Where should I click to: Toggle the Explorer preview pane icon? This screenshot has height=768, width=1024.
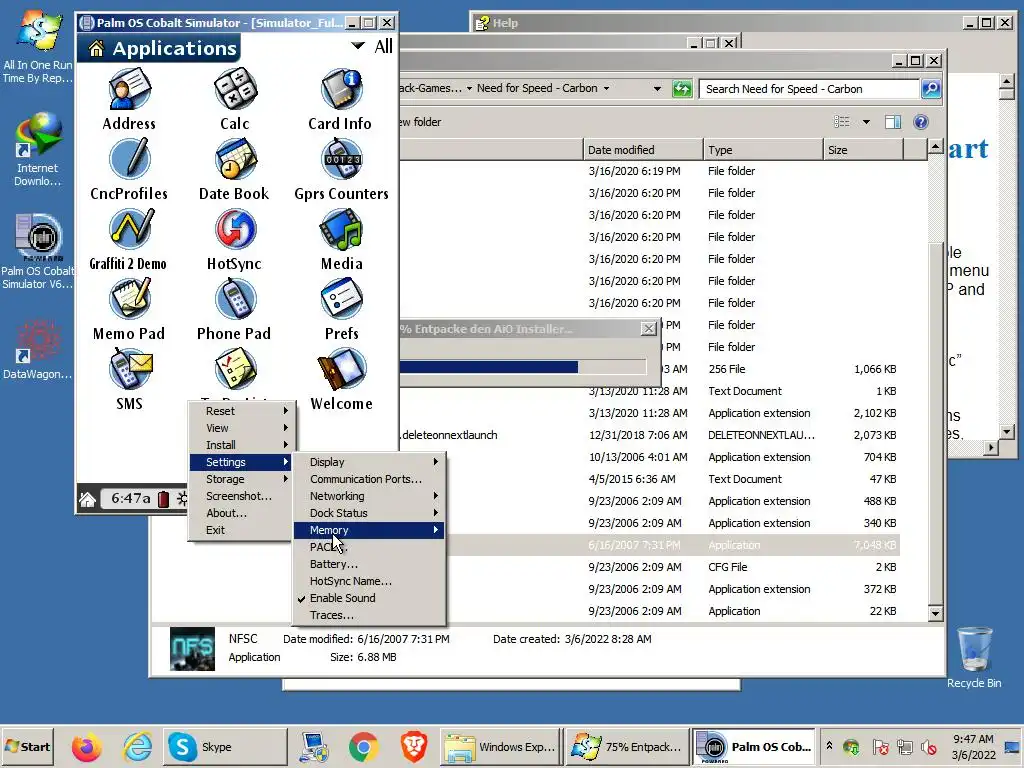point(893,122)
